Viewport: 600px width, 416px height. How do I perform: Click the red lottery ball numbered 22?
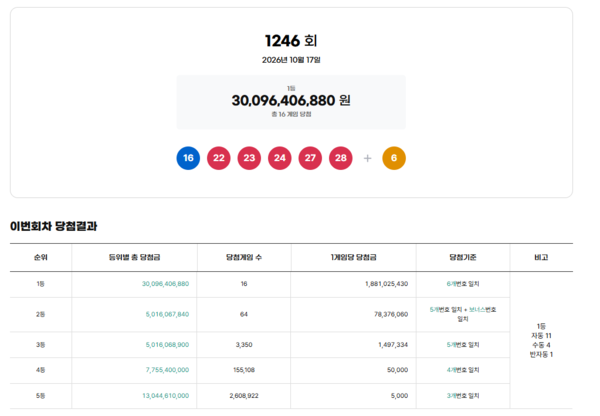tap(218, 158)
